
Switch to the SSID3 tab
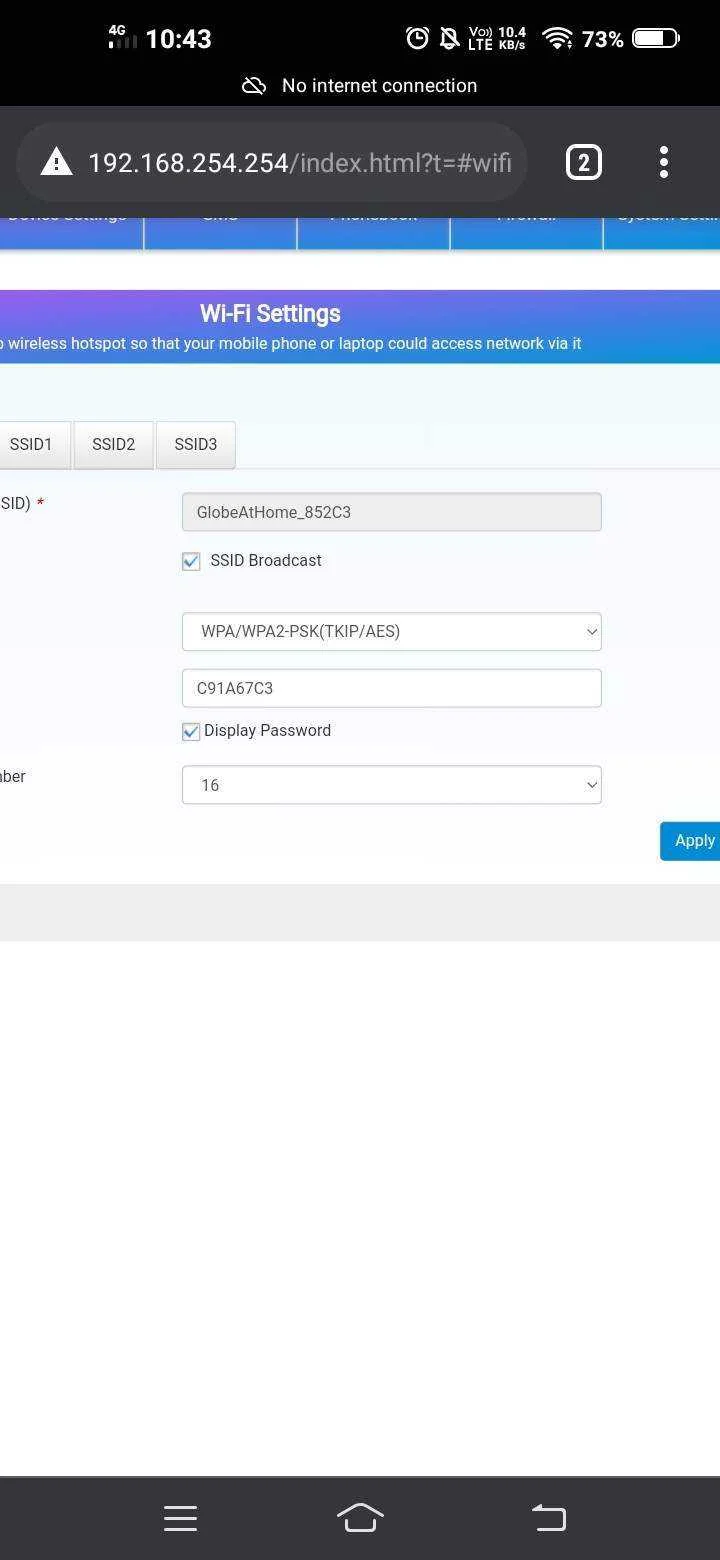pos(196,445)
